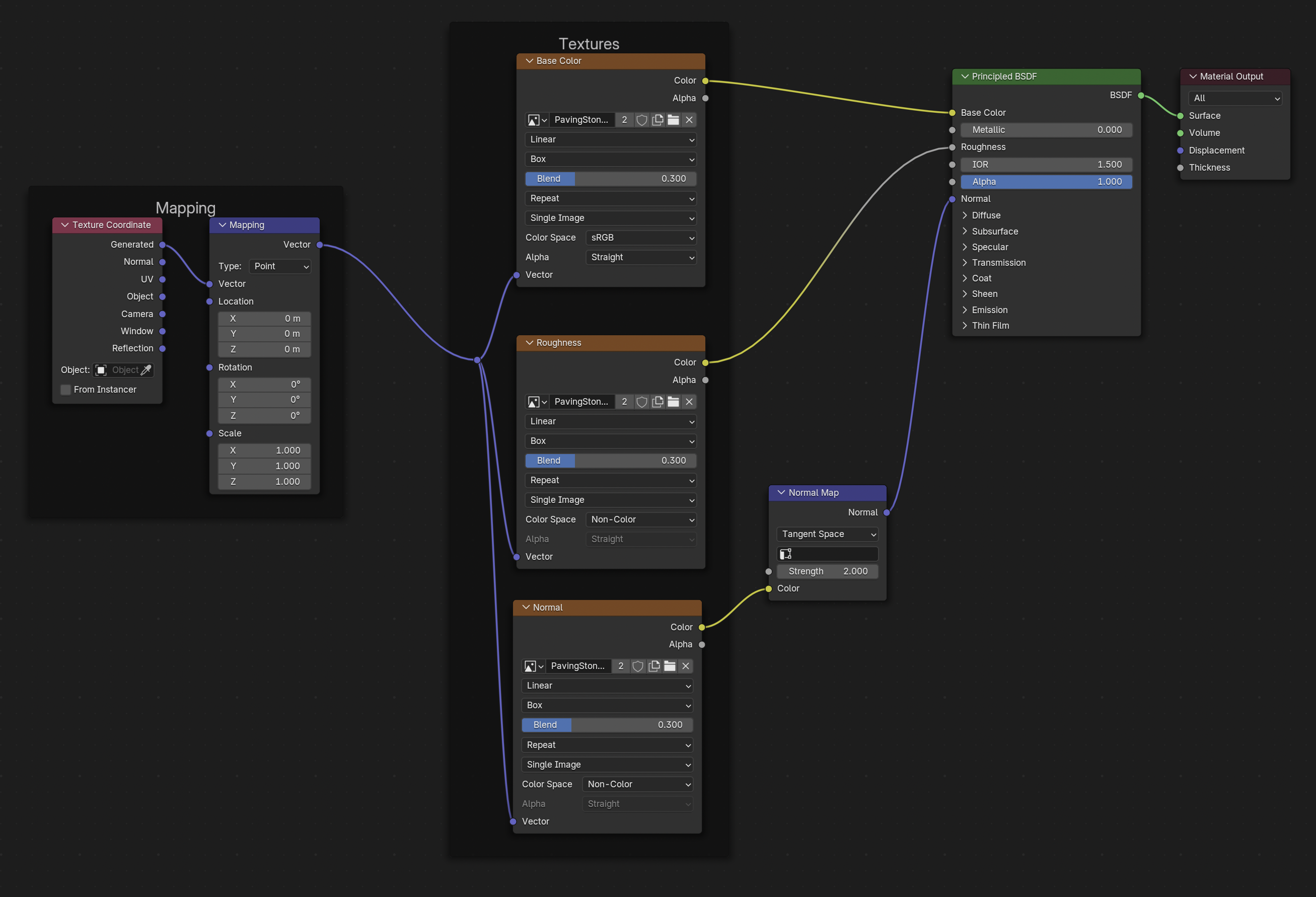Click the image users count 2 in the Roughness node
Viewport: 1316px width, 897px height.
click(x=624, y=402)
